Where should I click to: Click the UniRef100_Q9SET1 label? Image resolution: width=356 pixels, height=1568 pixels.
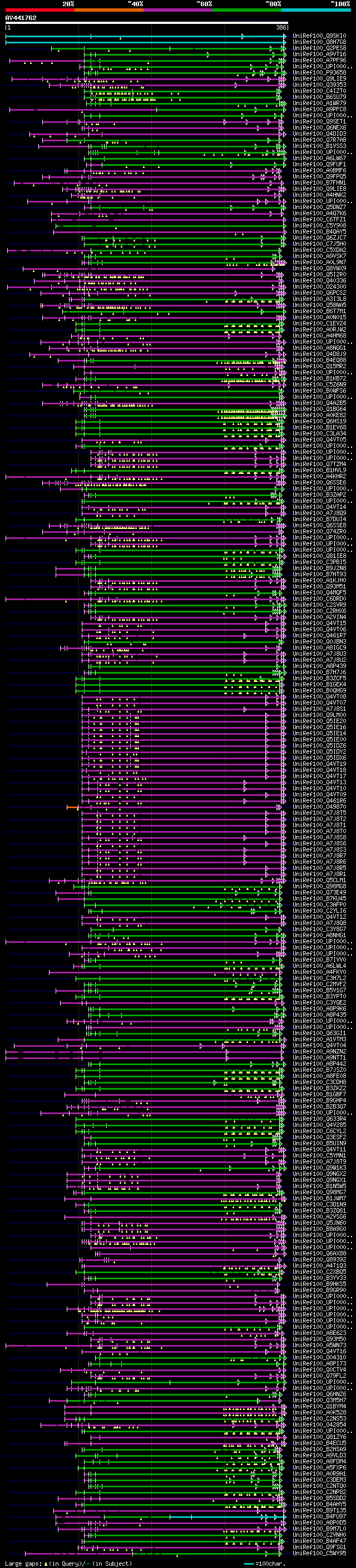click(x=319, y=122)
